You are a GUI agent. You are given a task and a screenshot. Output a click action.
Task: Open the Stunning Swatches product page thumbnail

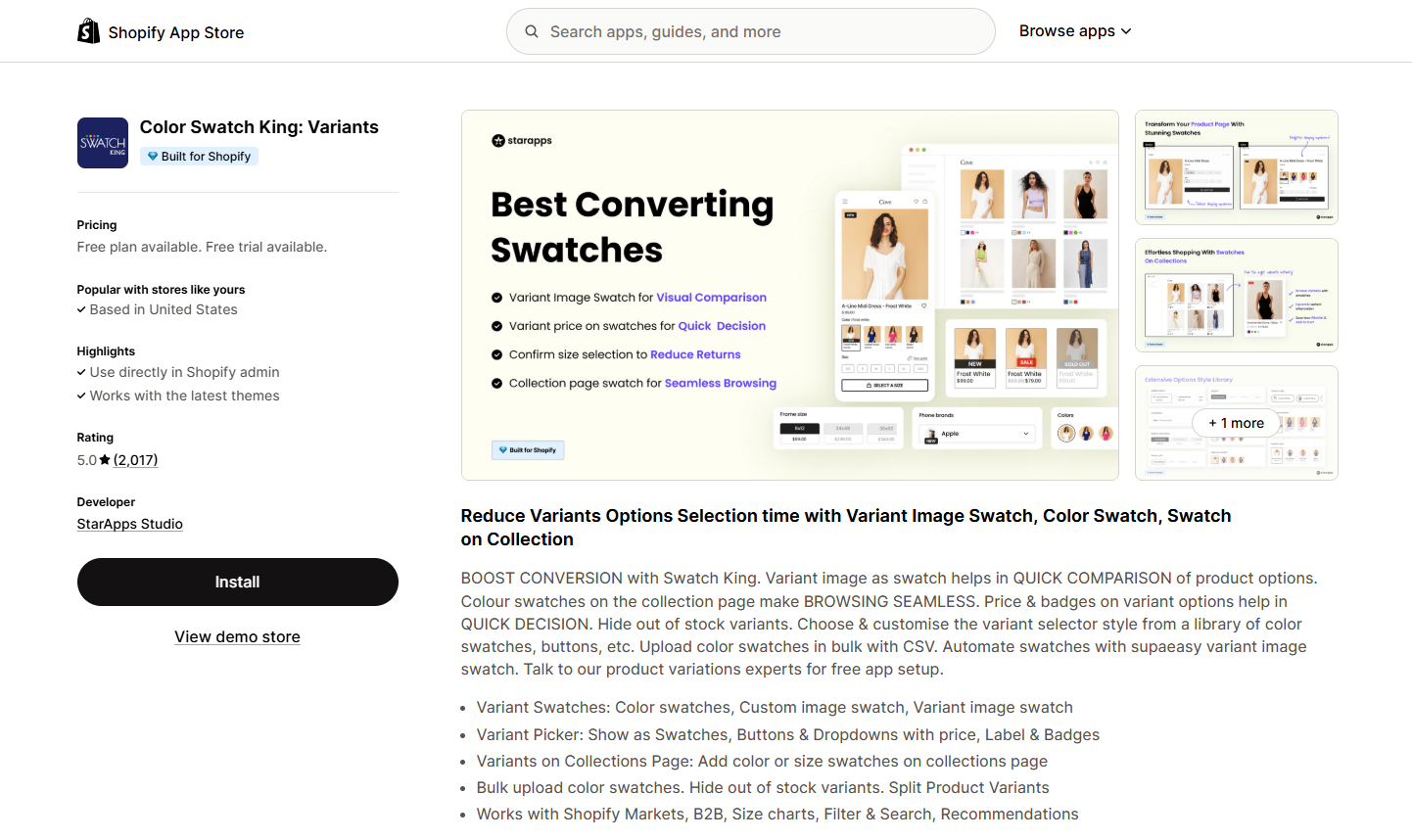click(1236, 167)
